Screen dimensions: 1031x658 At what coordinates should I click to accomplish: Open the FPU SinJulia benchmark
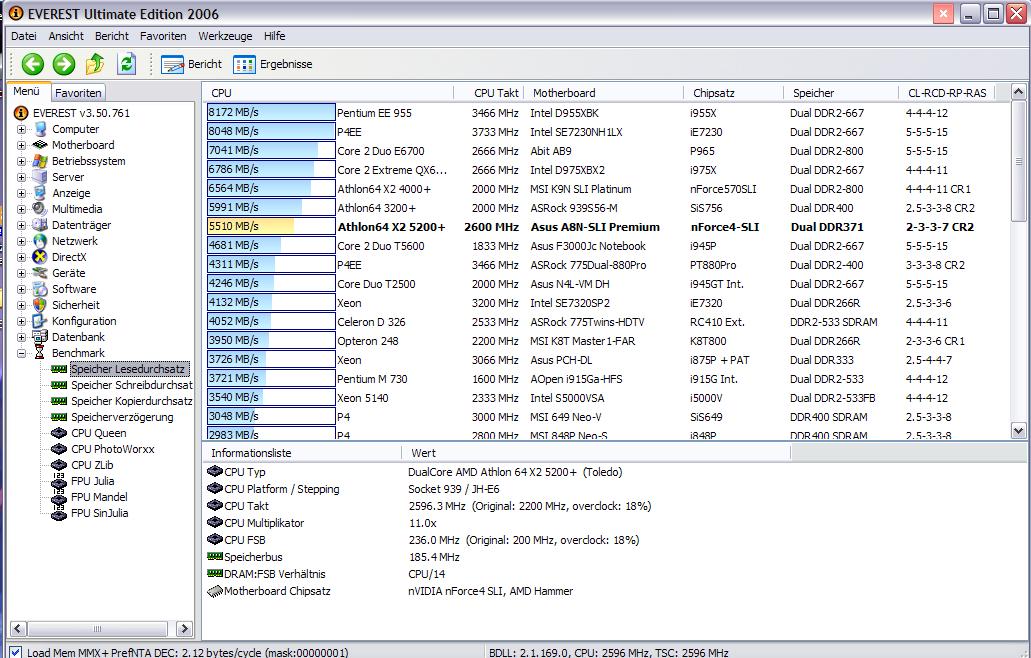tap(99, 513)
